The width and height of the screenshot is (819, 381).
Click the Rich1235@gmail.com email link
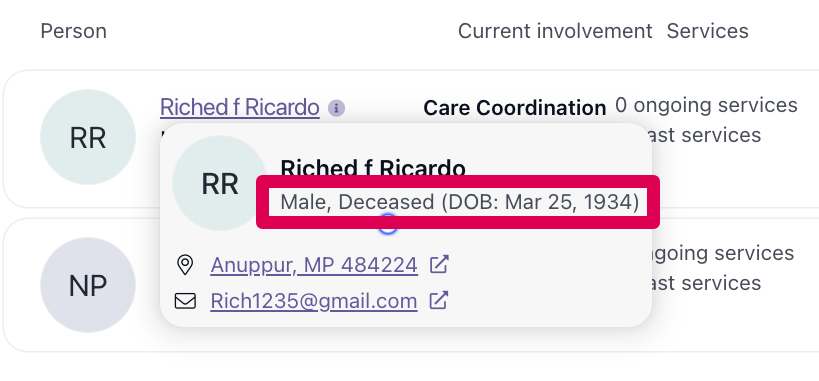[x=314, y=301]
